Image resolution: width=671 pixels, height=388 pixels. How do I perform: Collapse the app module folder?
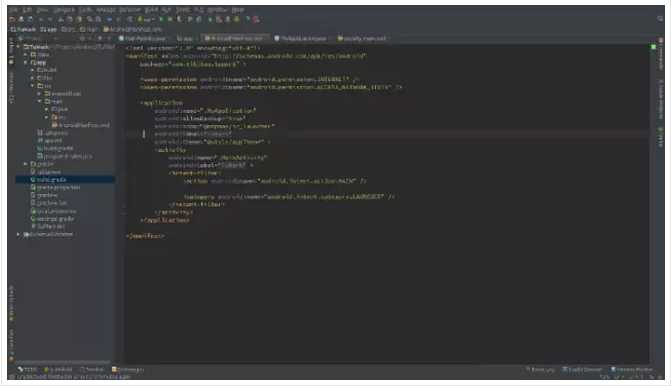coord(26,62)
